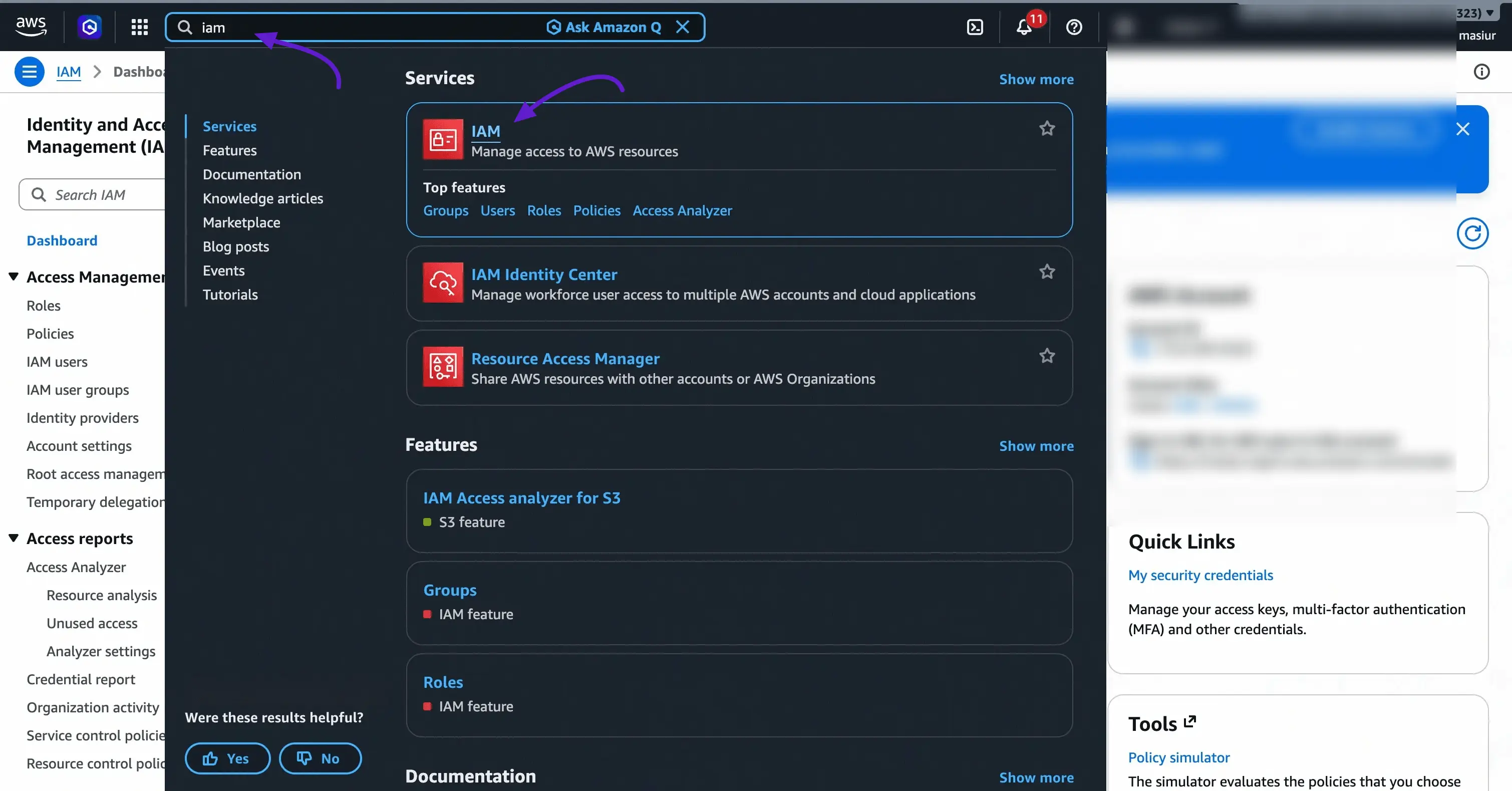This screenshot has height=791, width=1512.
Task: Open My security credentials quick link
Action: 1200,575
